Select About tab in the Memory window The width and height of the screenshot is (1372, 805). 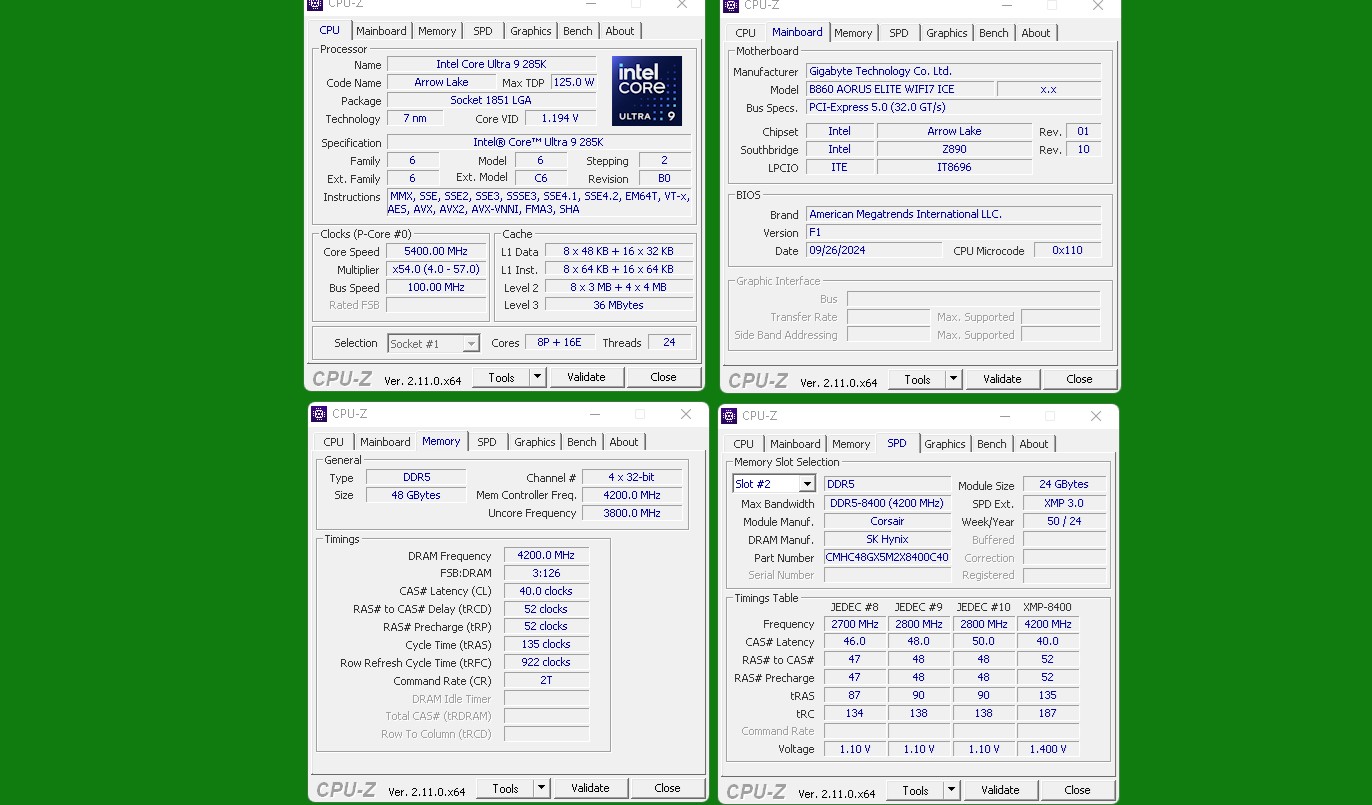coord(623,442)
